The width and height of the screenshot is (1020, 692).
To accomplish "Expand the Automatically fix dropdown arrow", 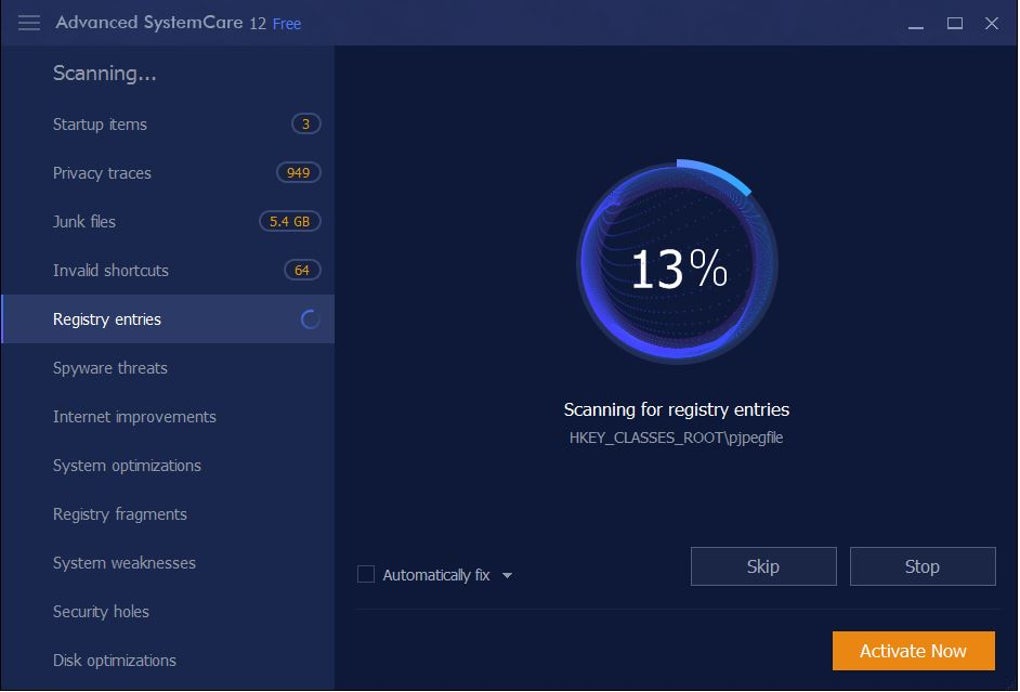I will pos(507,576).
